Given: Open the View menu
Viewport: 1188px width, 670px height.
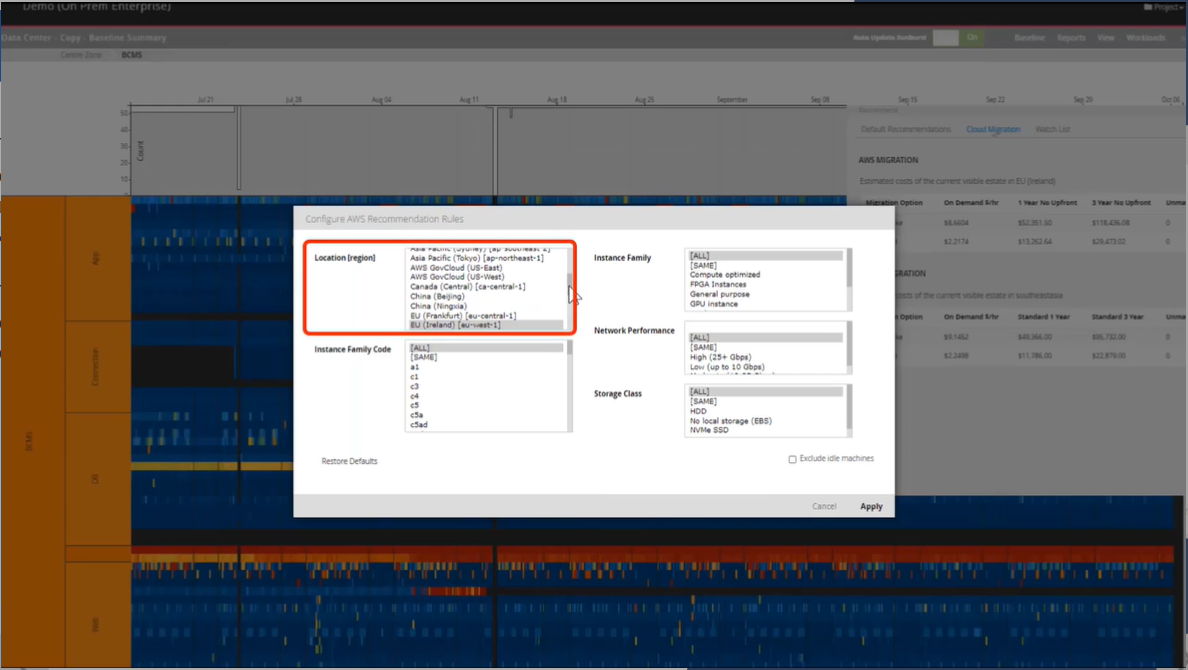Looking at the screenshot, I should coord(1105,38).
